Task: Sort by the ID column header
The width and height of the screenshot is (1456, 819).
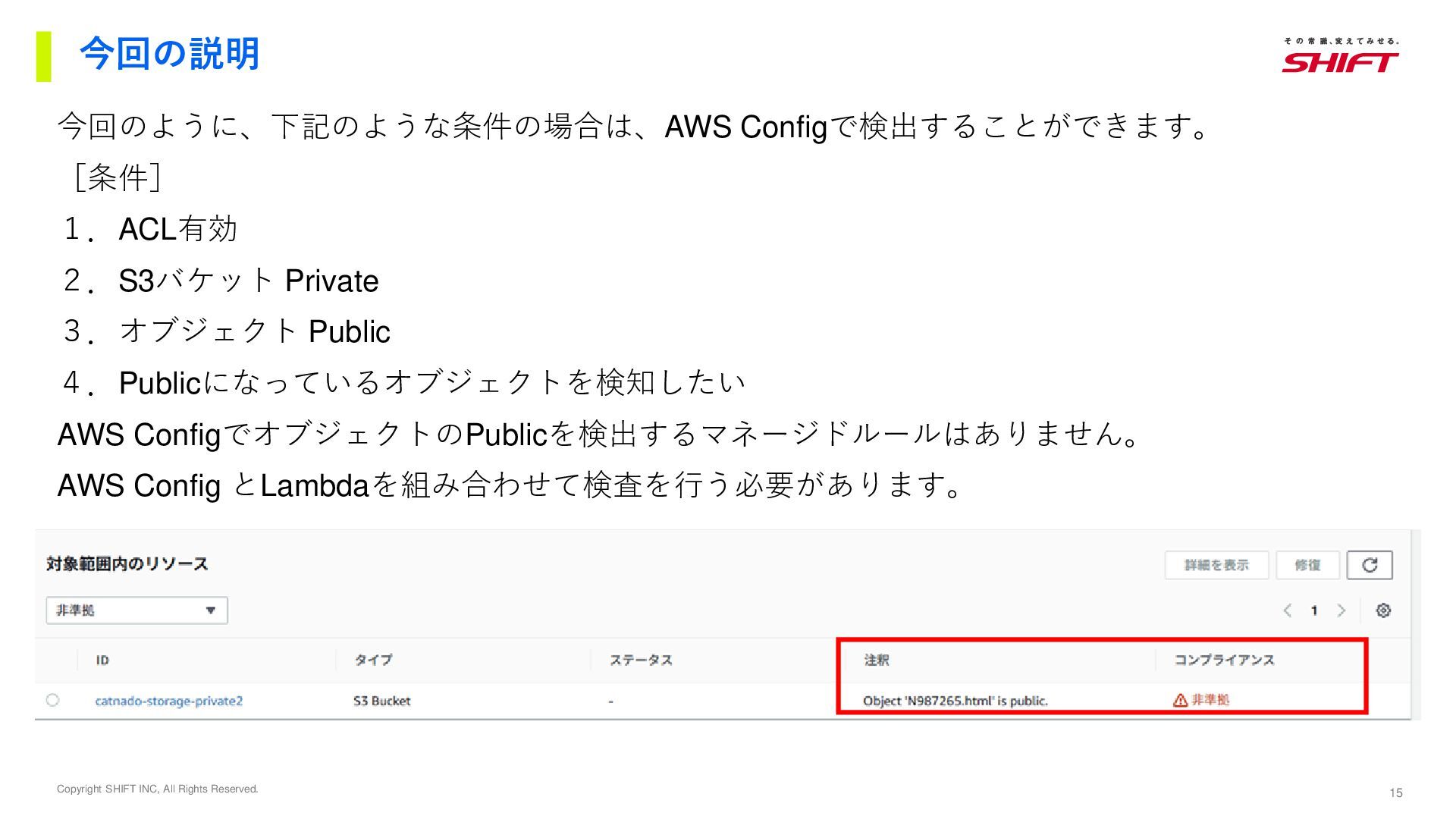Action: [102, 661]
